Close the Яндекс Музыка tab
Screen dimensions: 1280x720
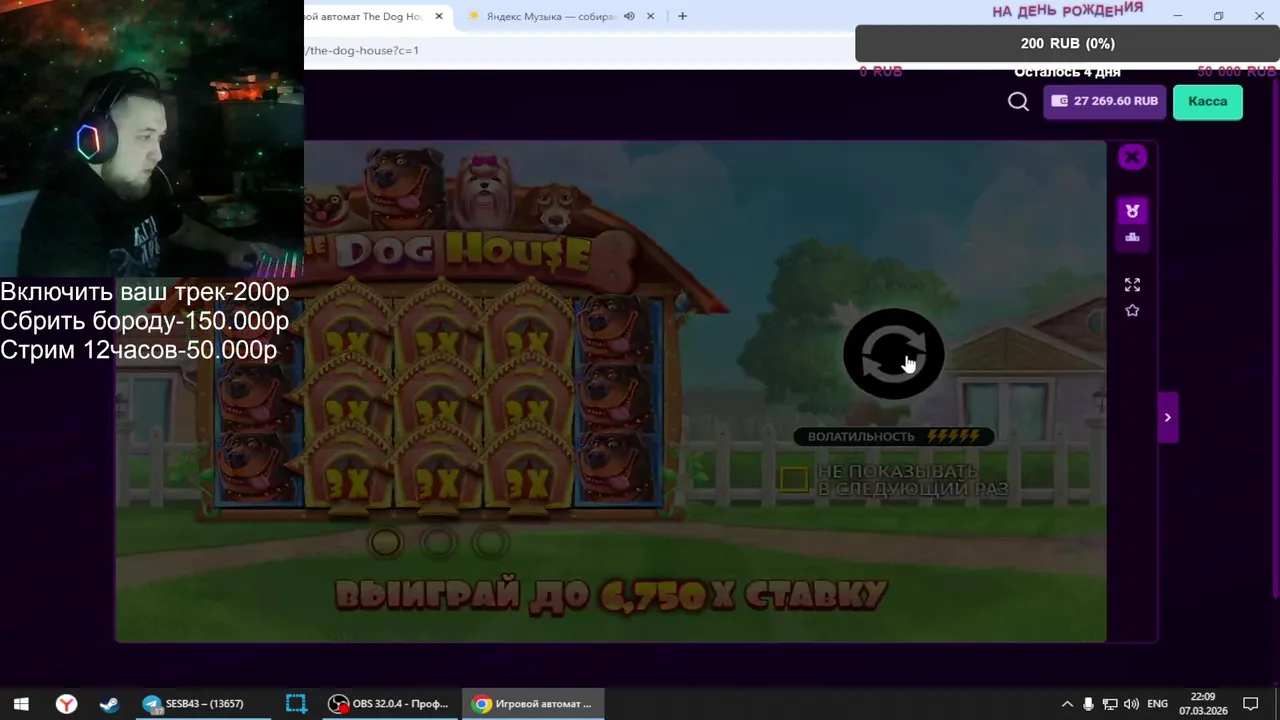click(651, 16)
